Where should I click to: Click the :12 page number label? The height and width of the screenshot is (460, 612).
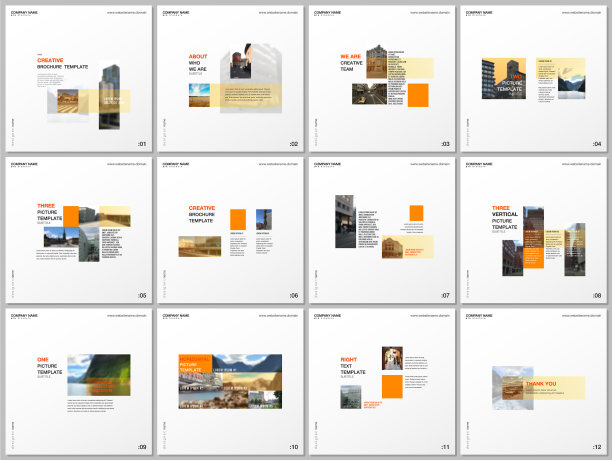coord(596,447)
